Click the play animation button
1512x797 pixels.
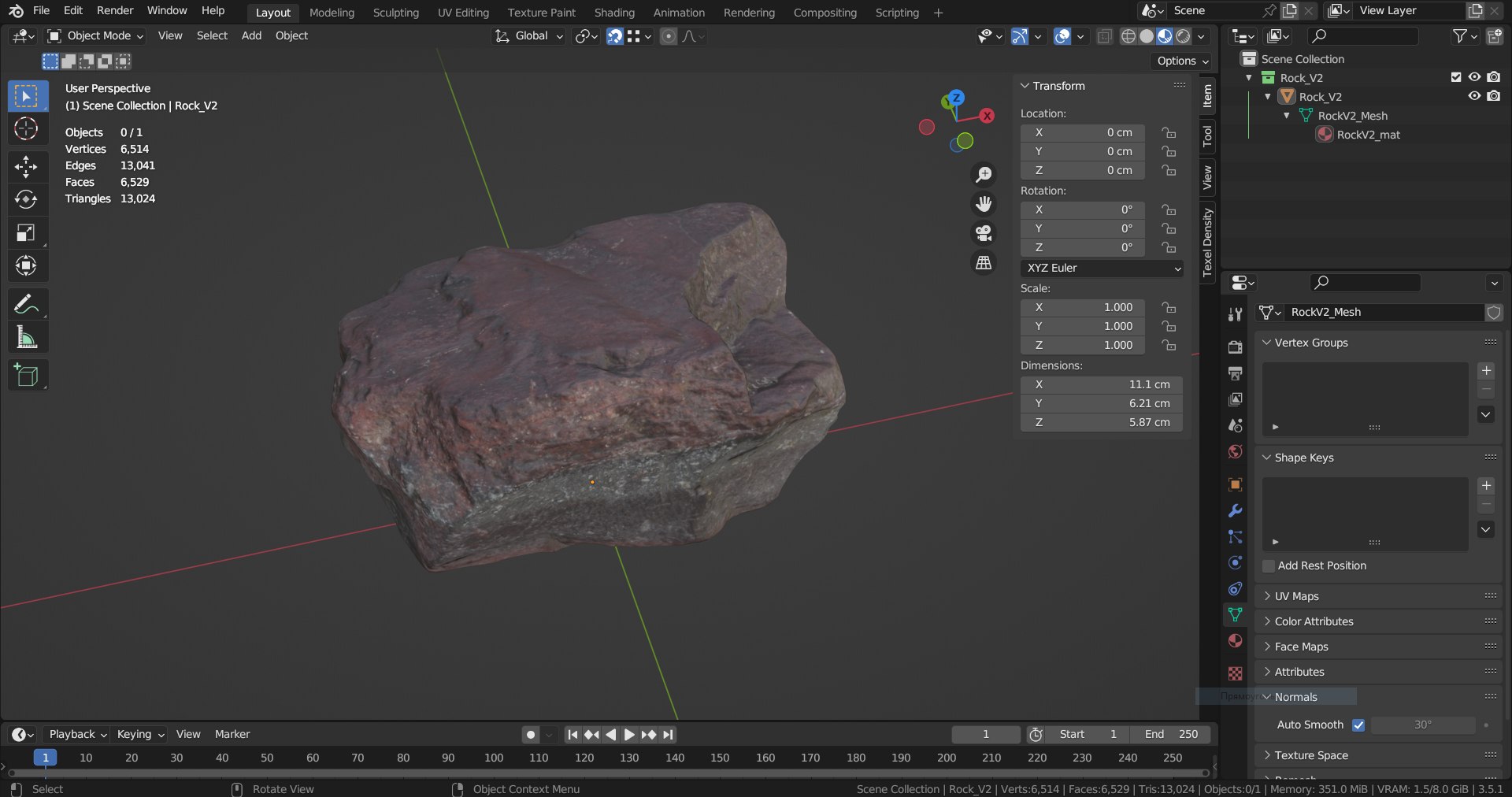(x=629, y=735)
